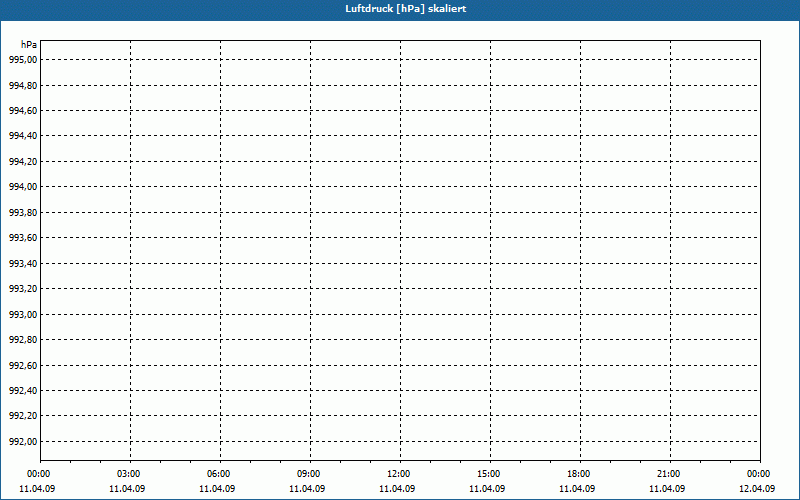The image size is (800, 500).
Task: Click the 994,00 y-axis label
Action: [23, 187]
